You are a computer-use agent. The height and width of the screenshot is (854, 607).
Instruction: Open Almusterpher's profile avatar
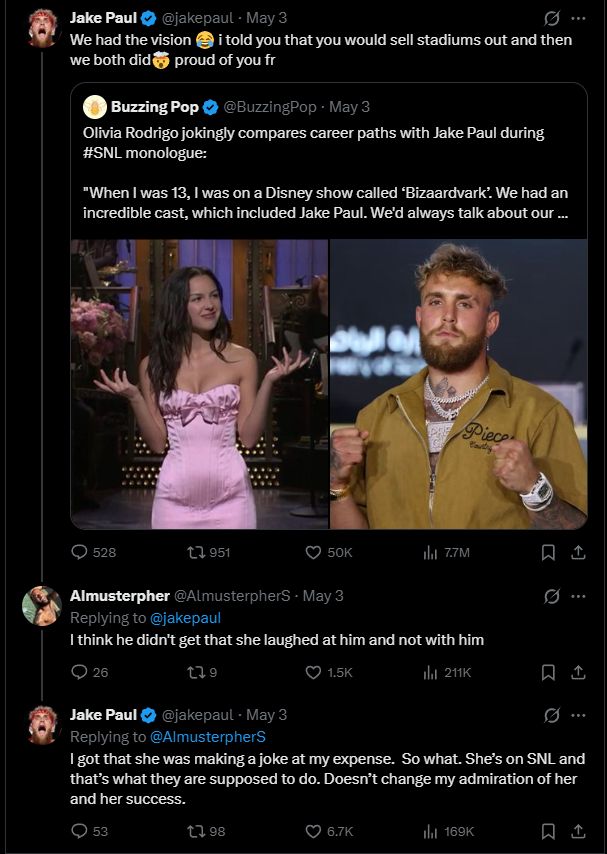42,606
